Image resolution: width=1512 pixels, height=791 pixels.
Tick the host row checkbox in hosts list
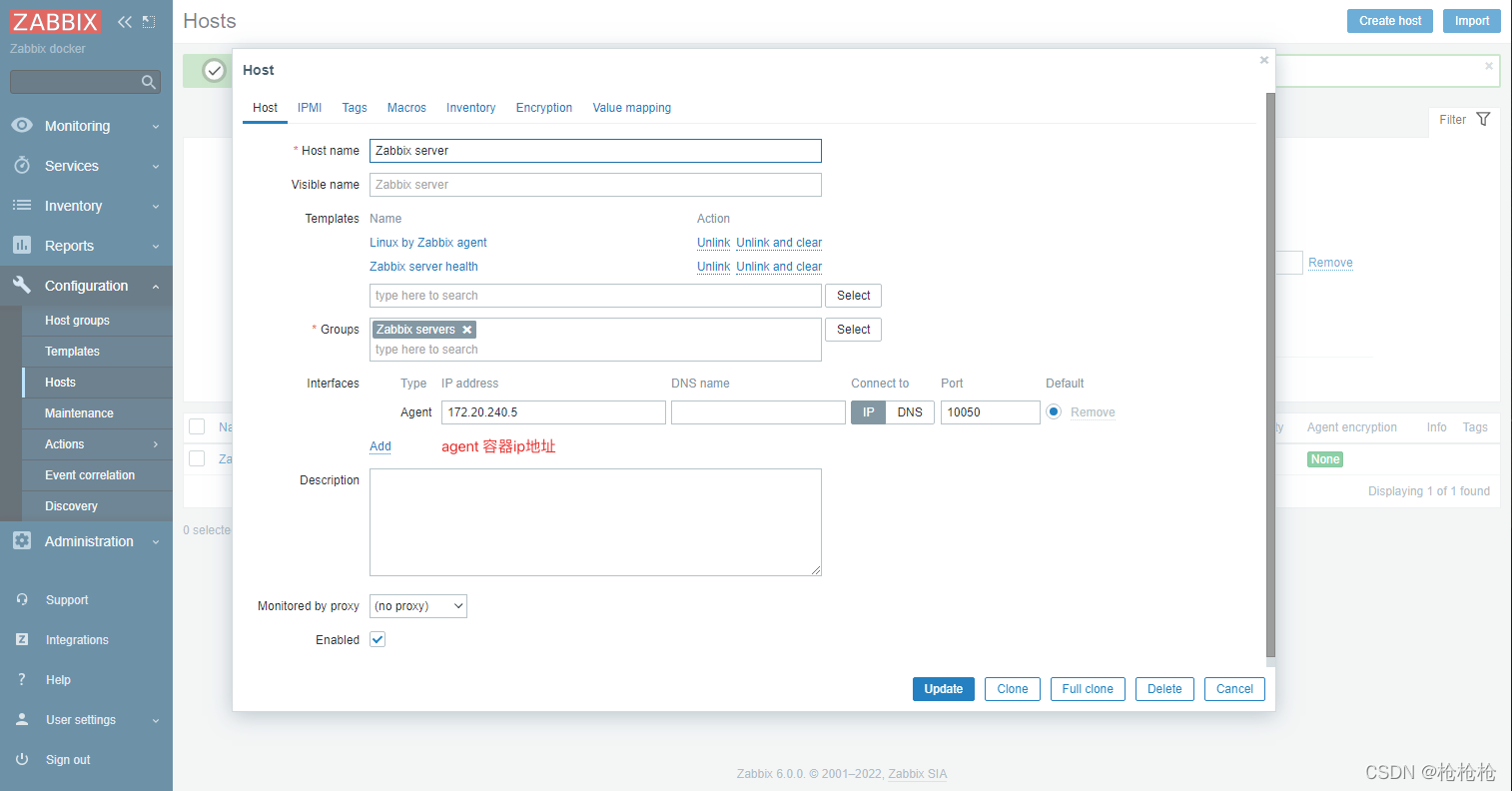197,458
